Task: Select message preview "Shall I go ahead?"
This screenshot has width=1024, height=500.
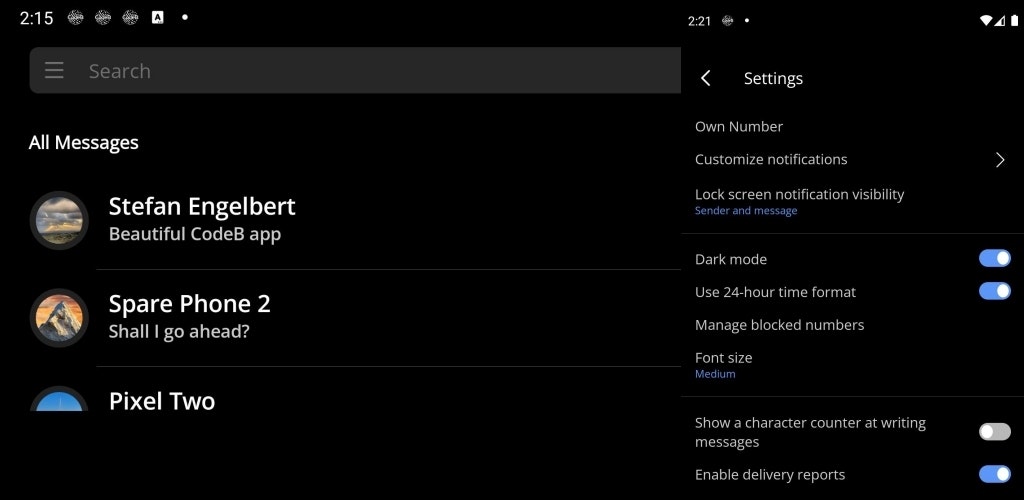Action: (x=179, y=332)
